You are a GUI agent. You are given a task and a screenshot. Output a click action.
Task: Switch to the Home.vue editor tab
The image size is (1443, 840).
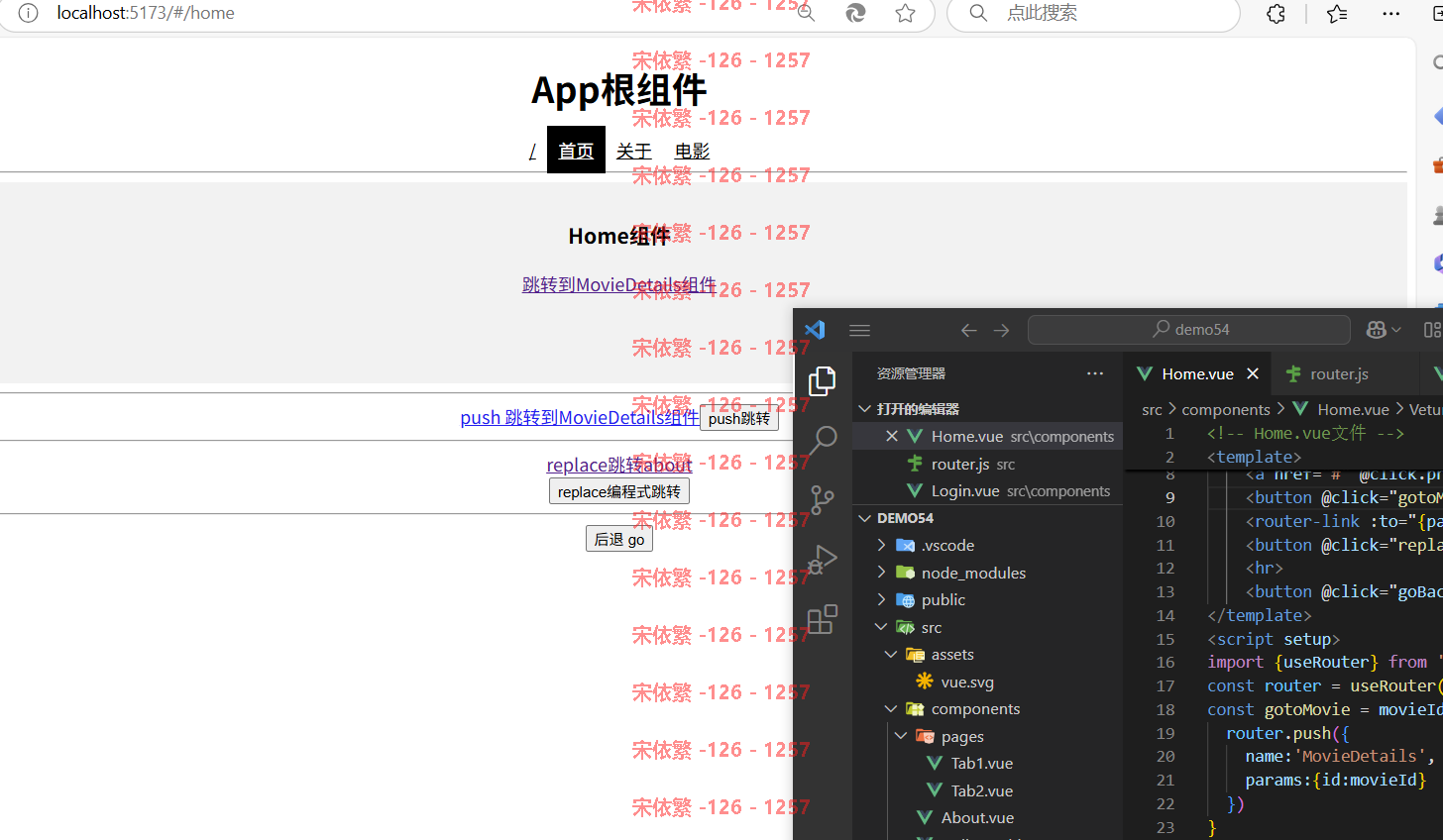(x=1197, y=373)
